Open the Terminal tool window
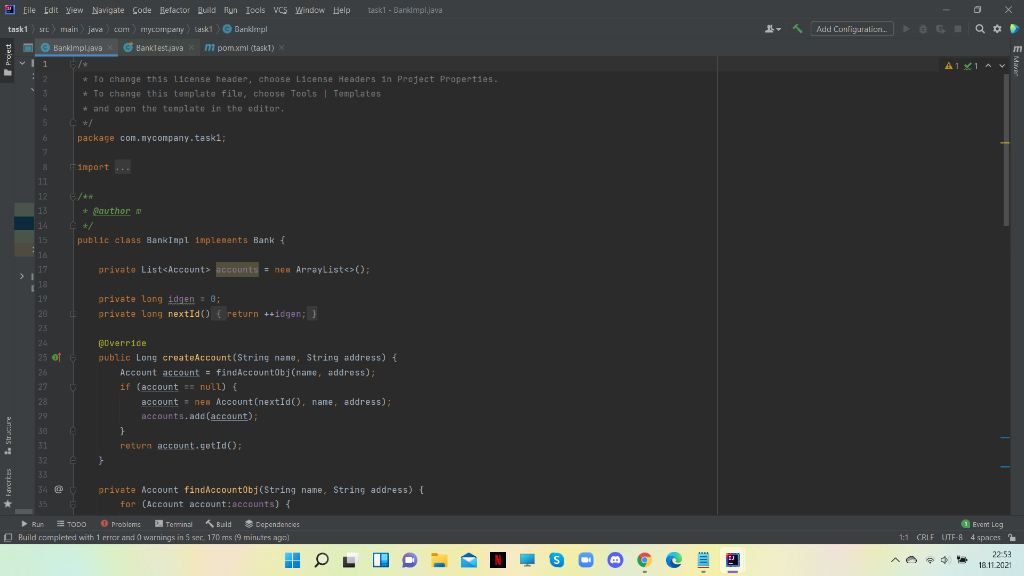Screen dimensions: 1024x576 [173, 523]
